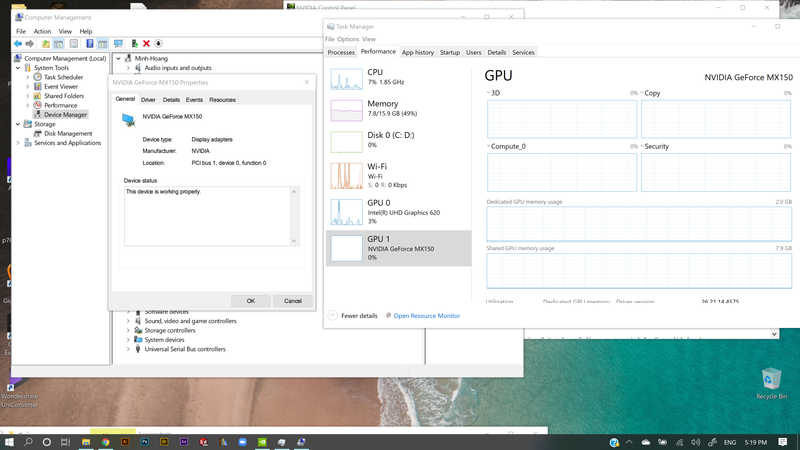Open Processes tab in Task Manager

[x=341, y=53]
